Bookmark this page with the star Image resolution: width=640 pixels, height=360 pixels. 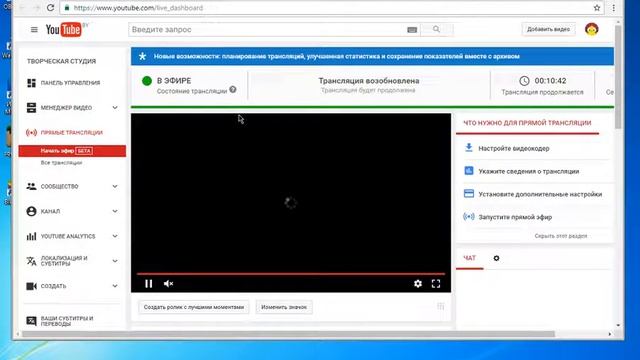(x=597, y=8)
